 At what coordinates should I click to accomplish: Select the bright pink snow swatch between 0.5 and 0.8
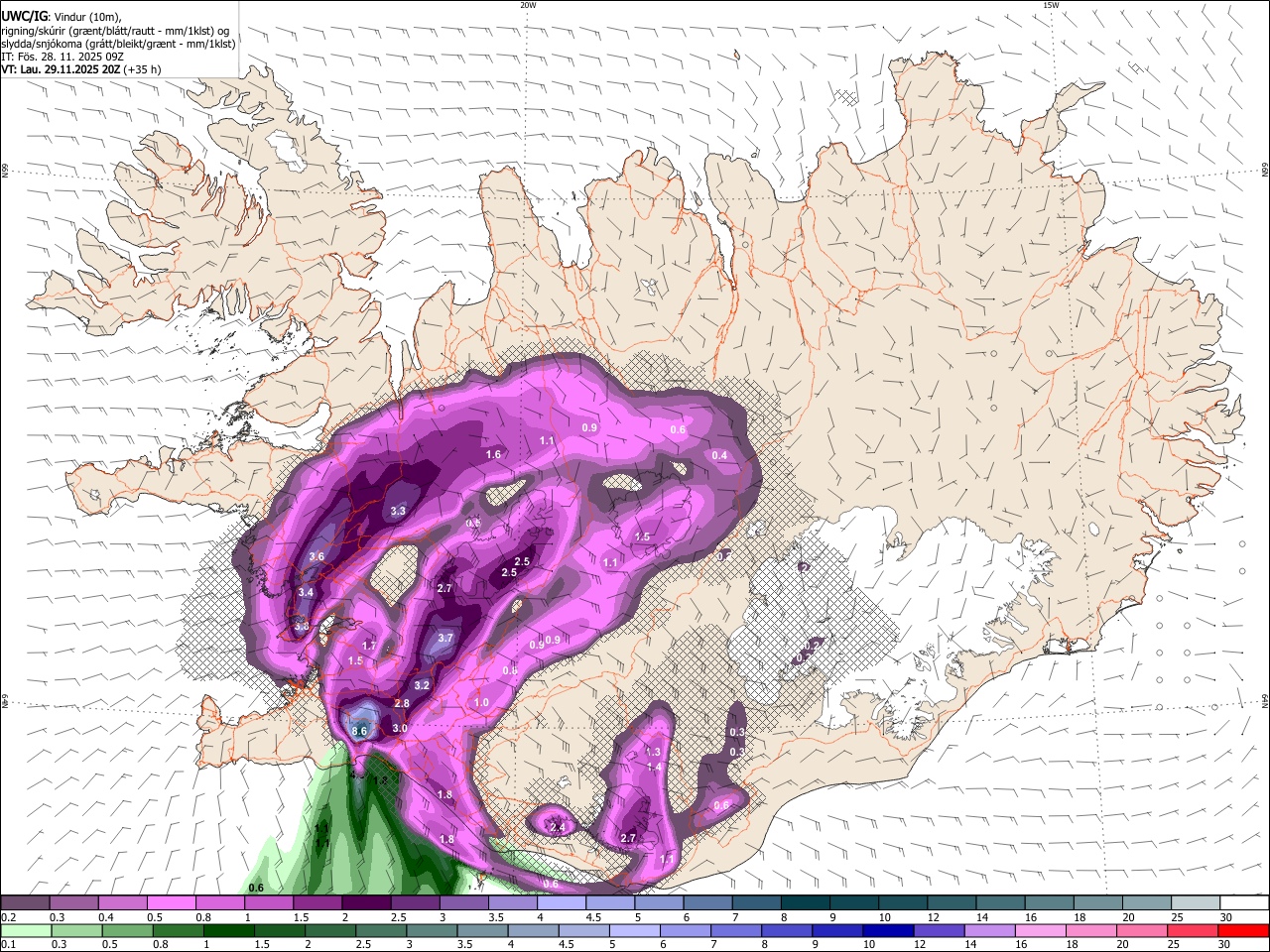pyautogui.click(x=171, y=902)
